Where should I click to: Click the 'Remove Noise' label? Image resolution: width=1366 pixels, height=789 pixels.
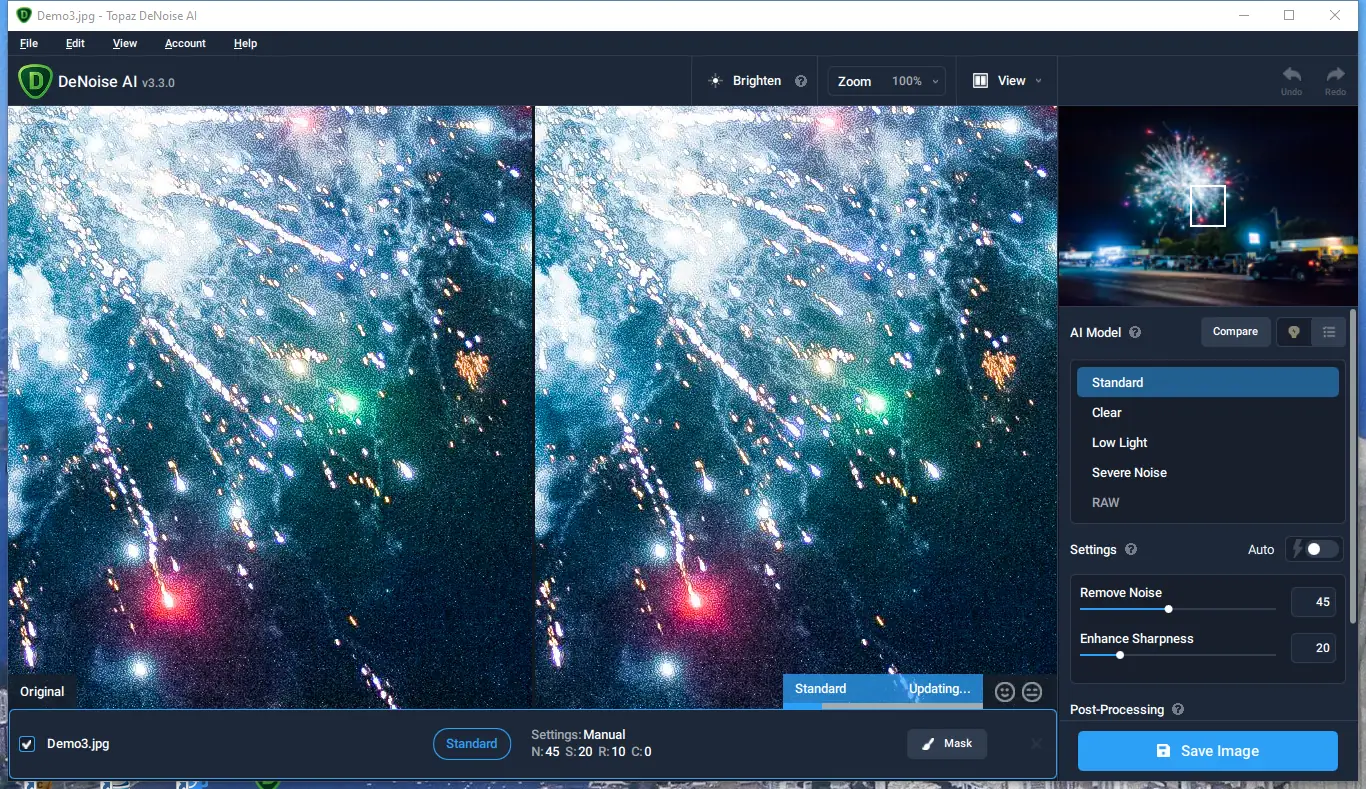pyautogui.click(x=1121, y=593)
